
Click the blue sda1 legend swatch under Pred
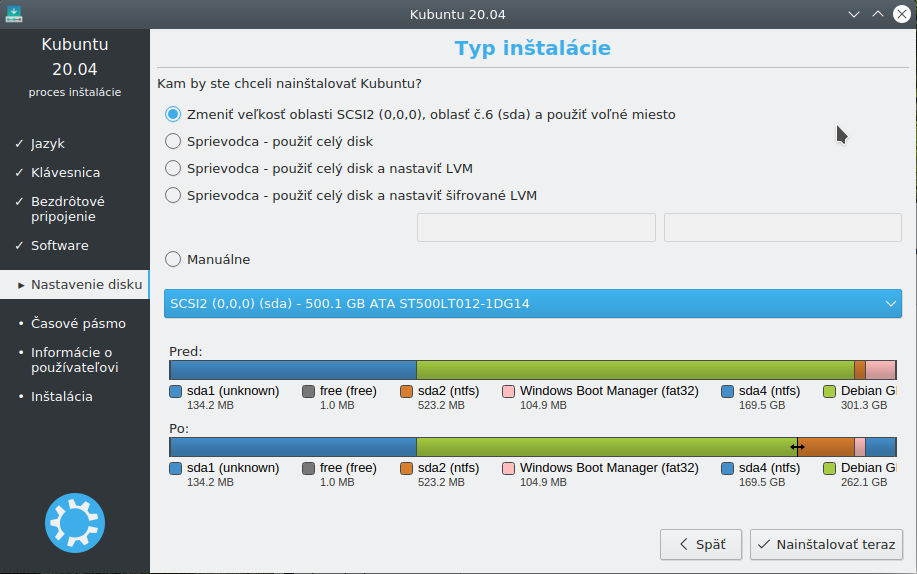pyautogui.click(x=175, y=391)
